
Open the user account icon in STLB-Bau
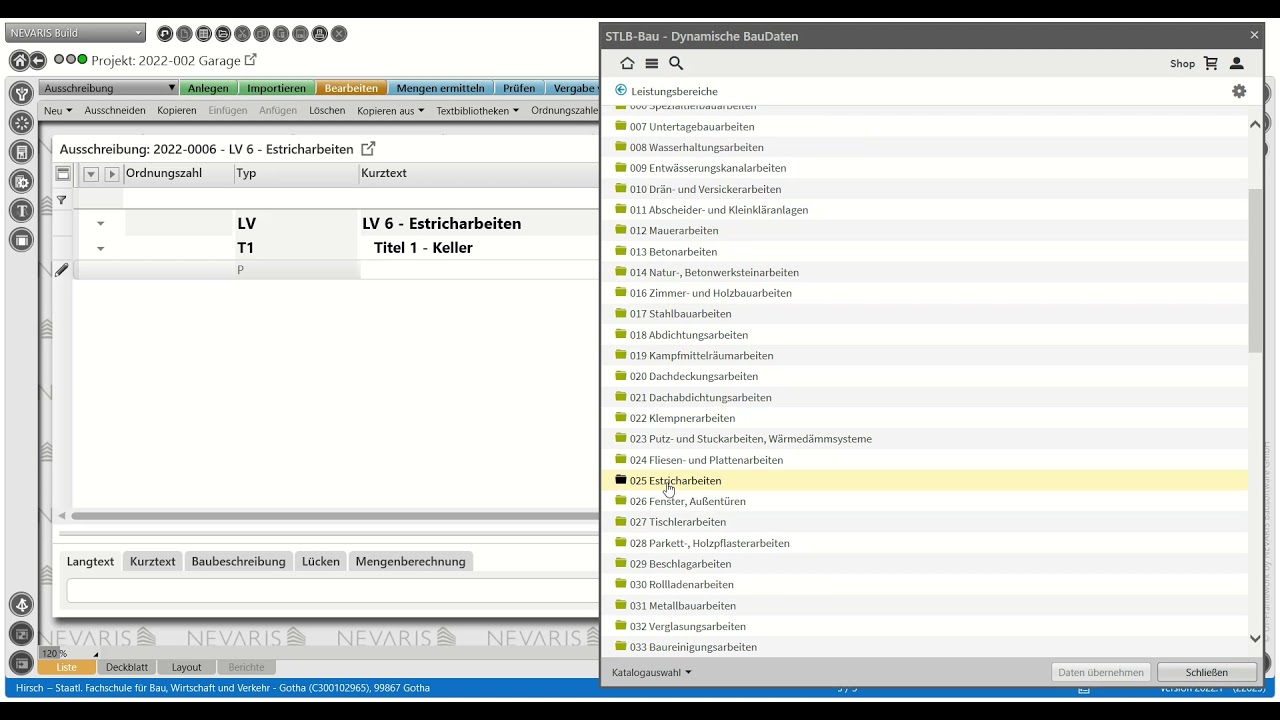tap(1237, 63)
